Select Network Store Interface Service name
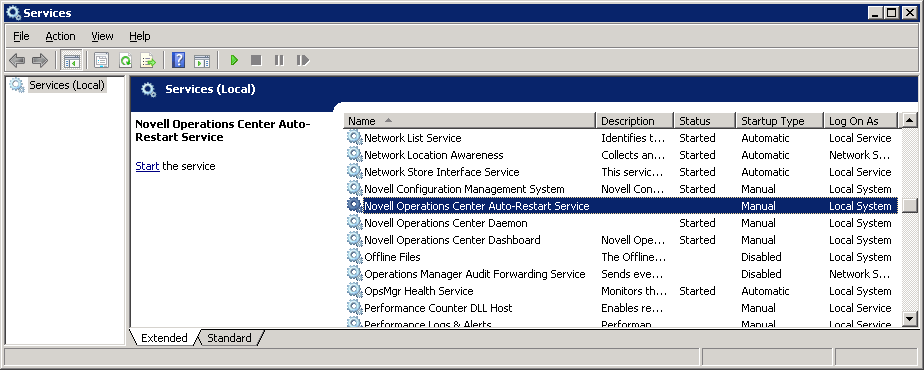Viewport: 924px width, 370px height. coord(441,172)
